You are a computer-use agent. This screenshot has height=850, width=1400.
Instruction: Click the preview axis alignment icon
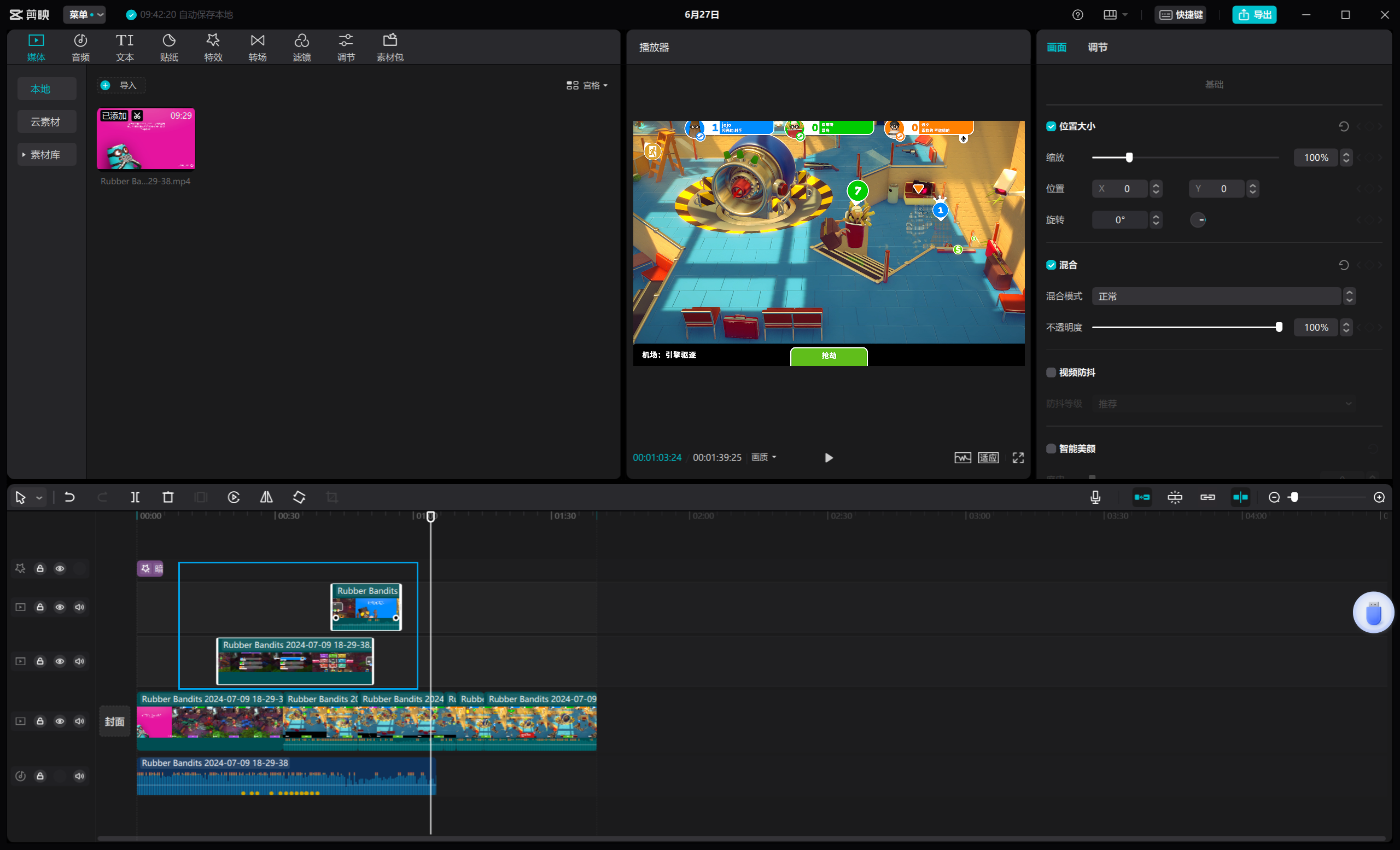click(1240, 497)
